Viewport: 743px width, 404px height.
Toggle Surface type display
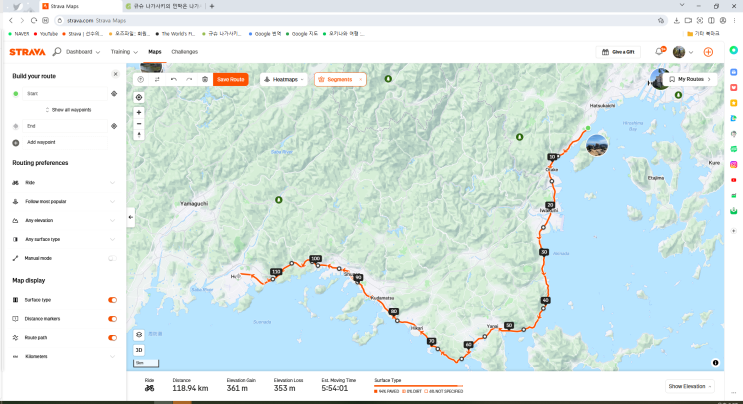[x=112, y=300]
